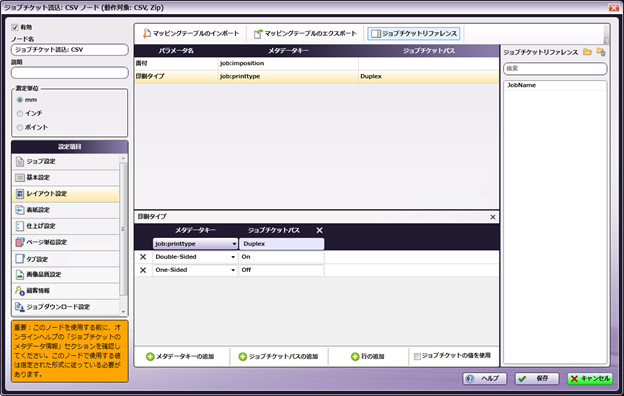Click the 検索 field in the reference panel
Screen dimensions: 624x396
tap(555, 68)
